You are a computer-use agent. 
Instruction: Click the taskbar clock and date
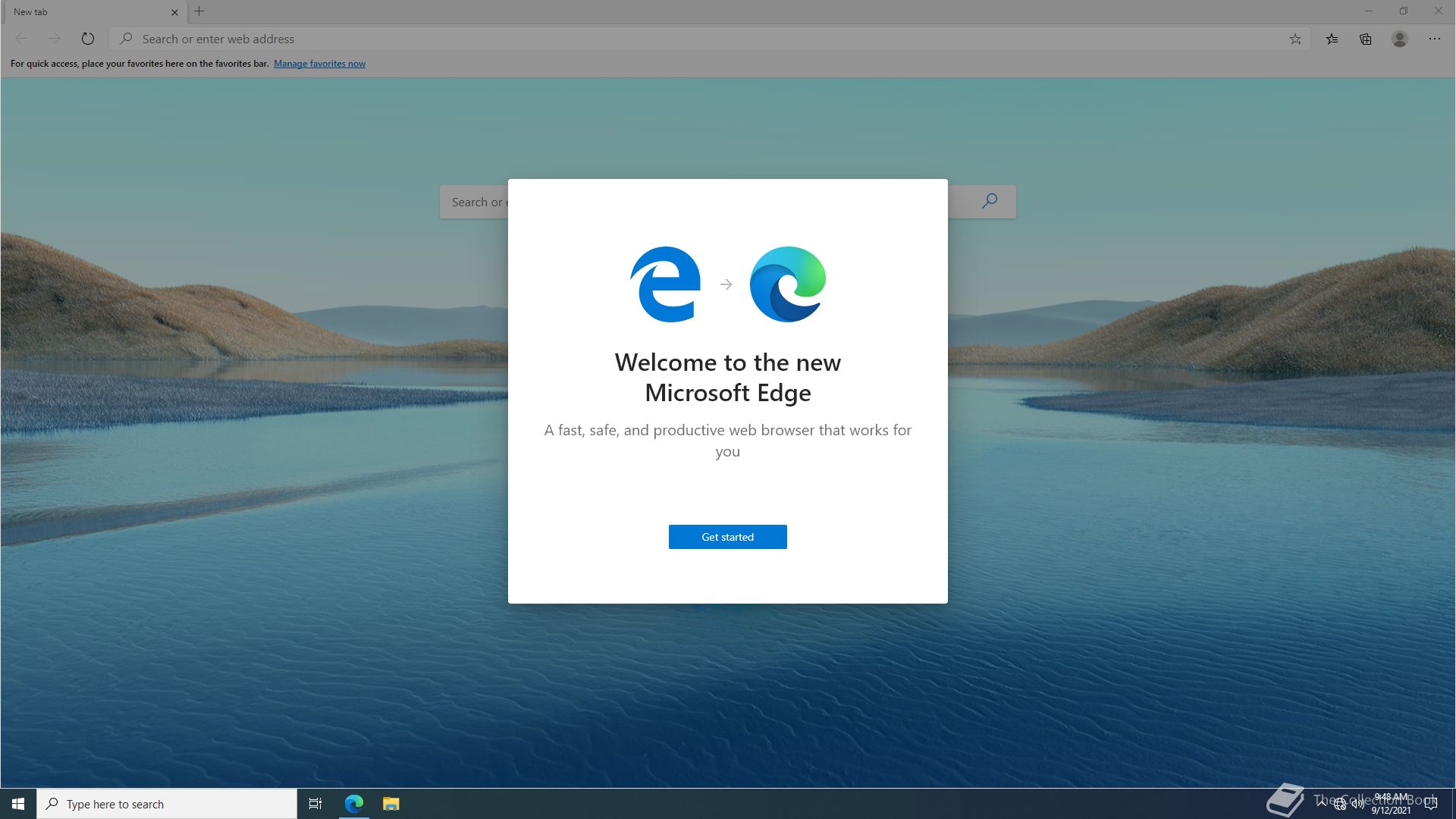(1391, 804)
